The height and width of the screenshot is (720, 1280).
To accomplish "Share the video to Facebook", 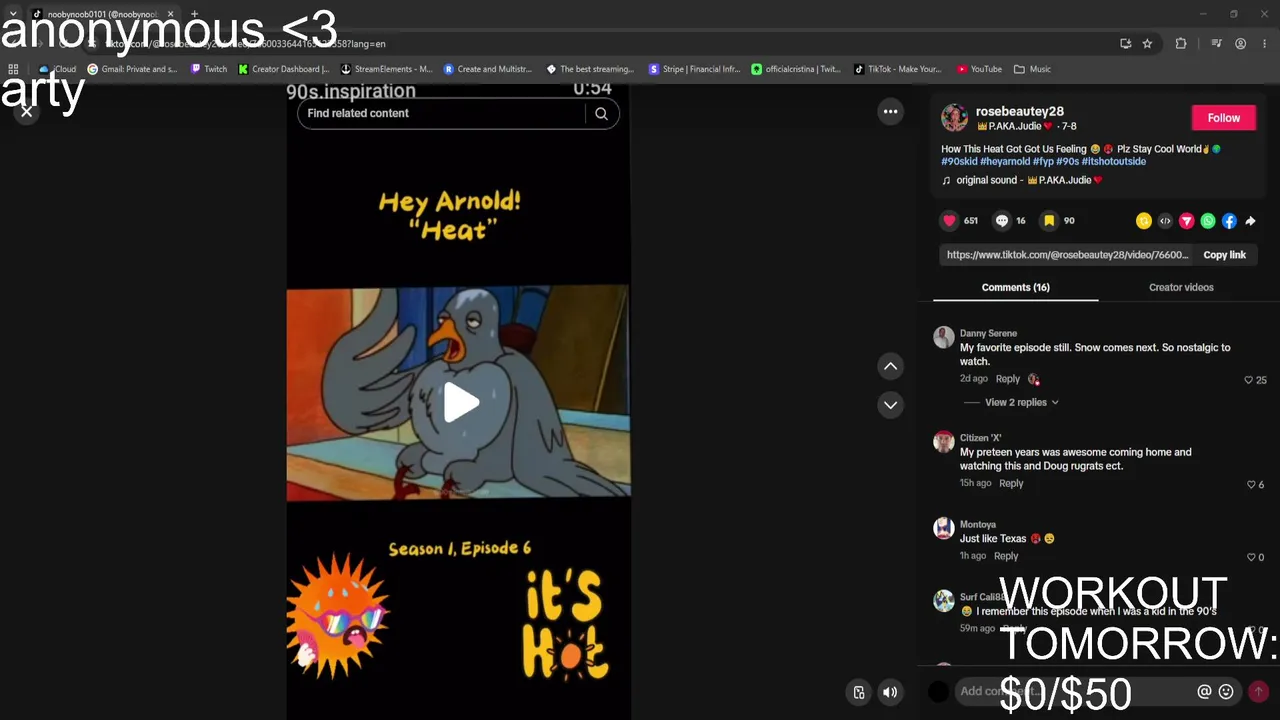I will [x=1229, y=221].
